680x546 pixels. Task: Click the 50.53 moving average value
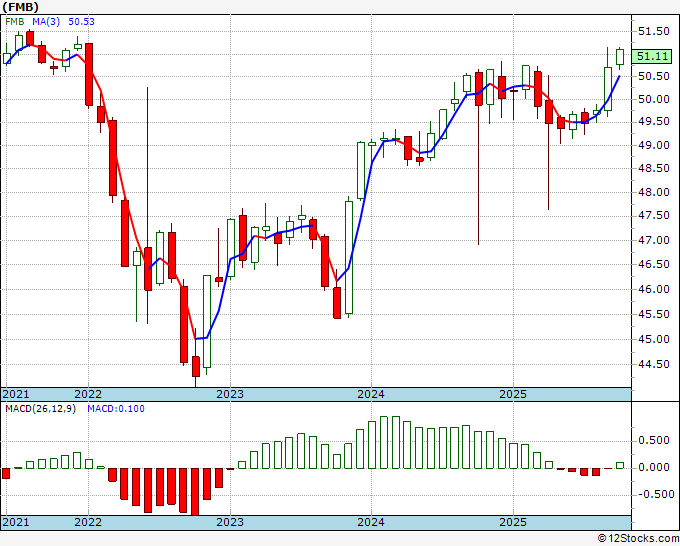point(82,22)
